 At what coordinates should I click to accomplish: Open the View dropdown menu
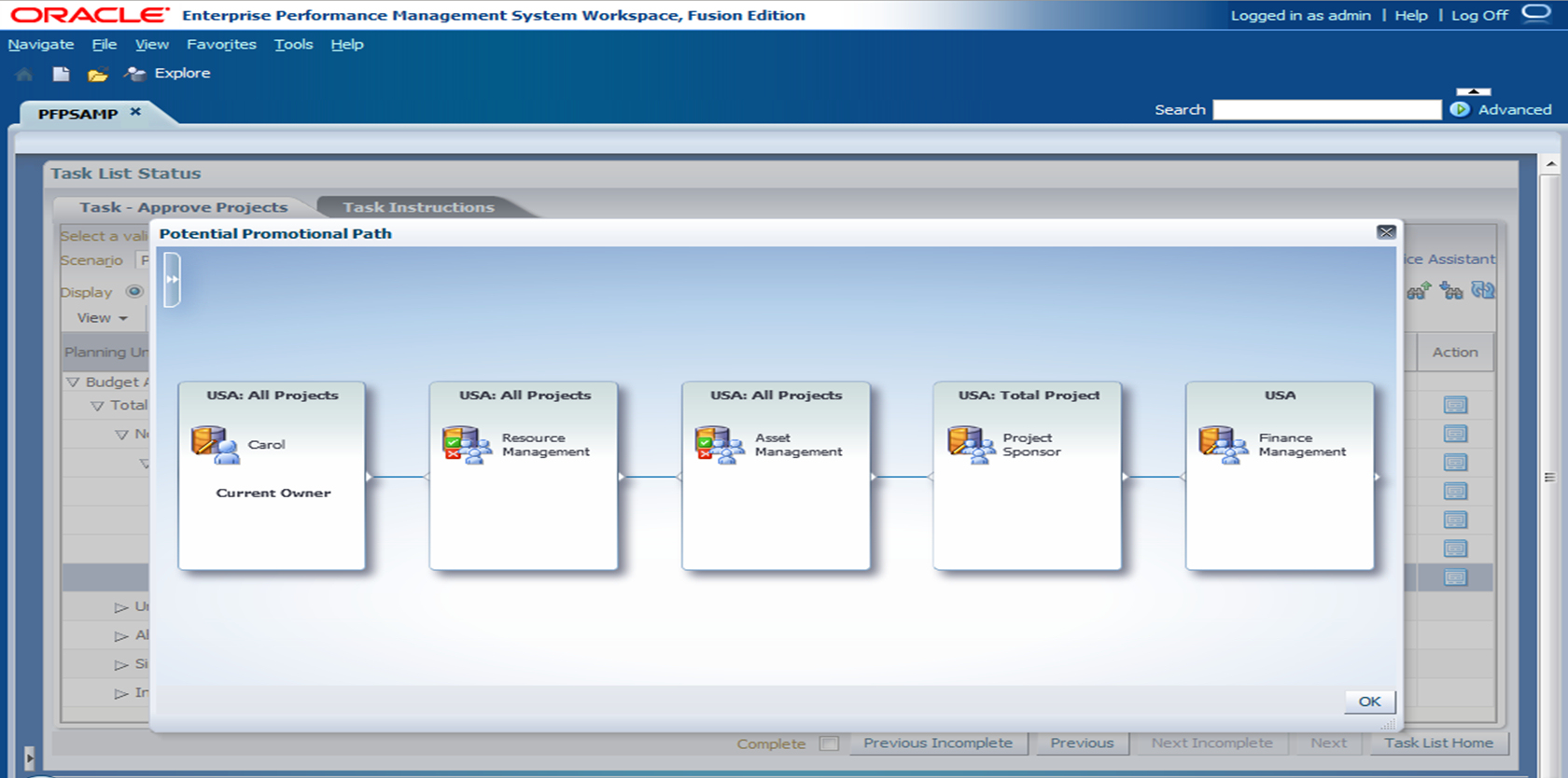(103, 318)
